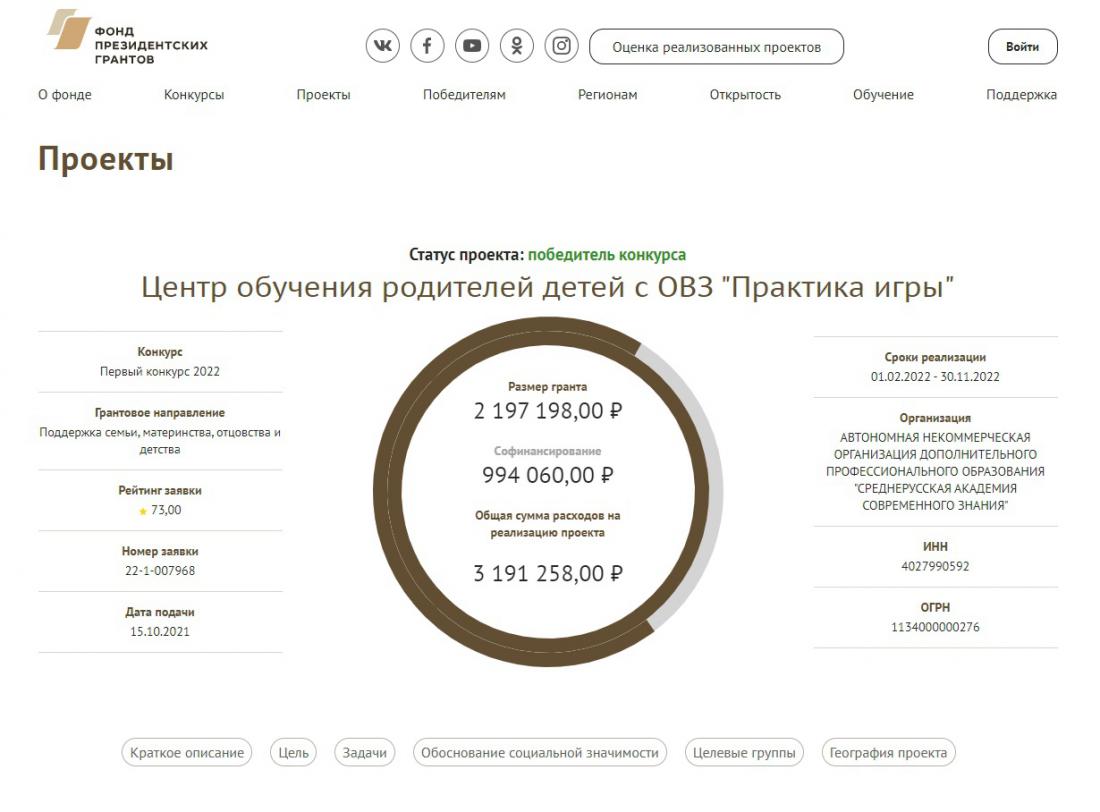Jump to the Задачи section
1100x812 pixels.
pyautogui.click(x=365, y=752)
